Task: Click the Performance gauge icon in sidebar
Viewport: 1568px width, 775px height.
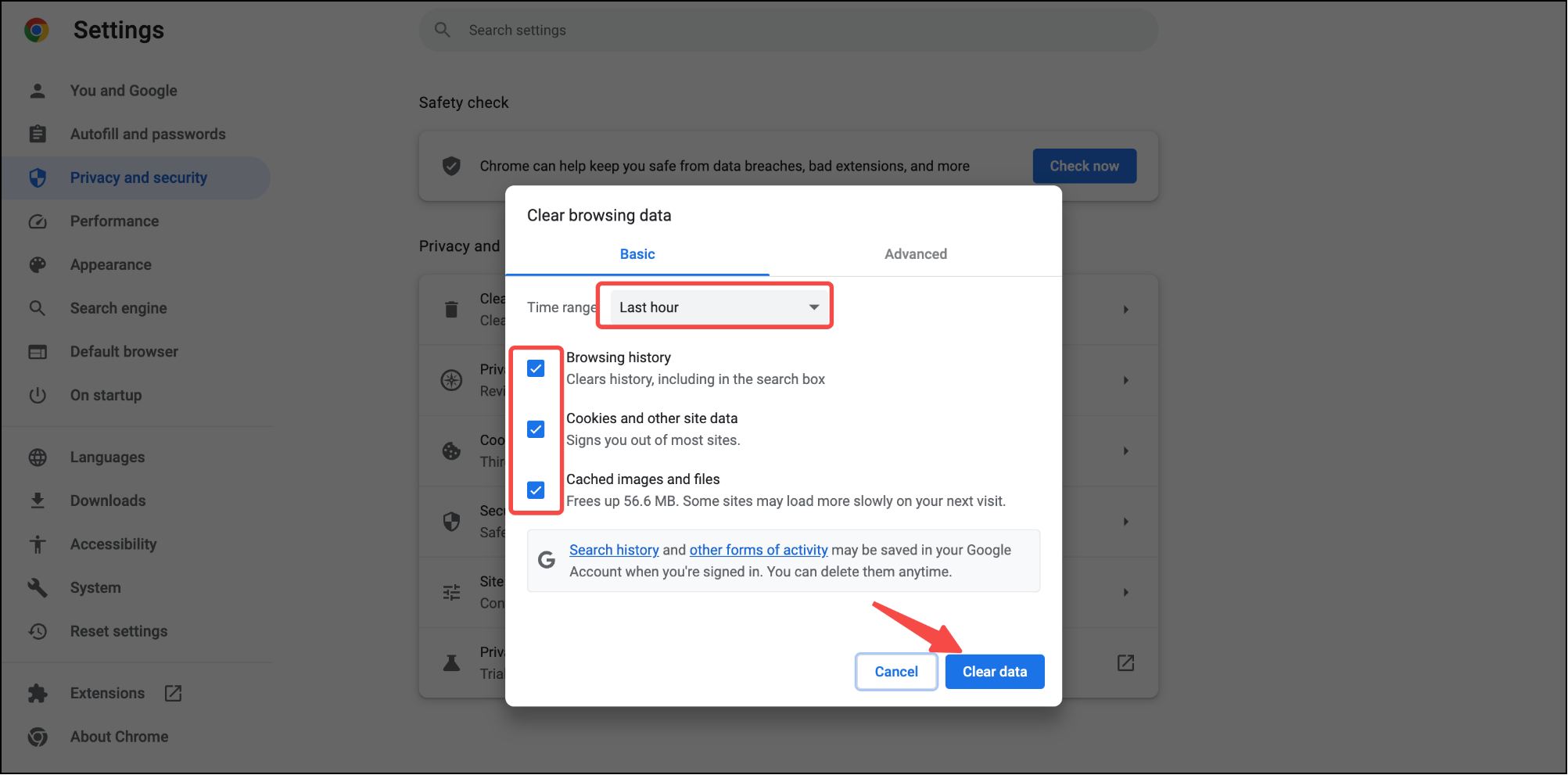Action: (38, 221)
